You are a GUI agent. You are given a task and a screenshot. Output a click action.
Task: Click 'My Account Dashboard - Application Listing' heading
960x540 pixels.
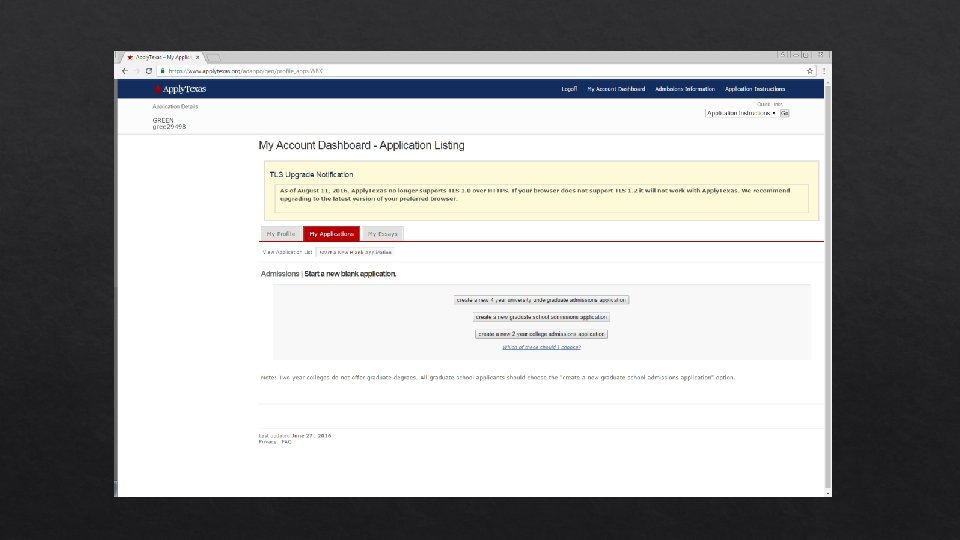point(361,146)
